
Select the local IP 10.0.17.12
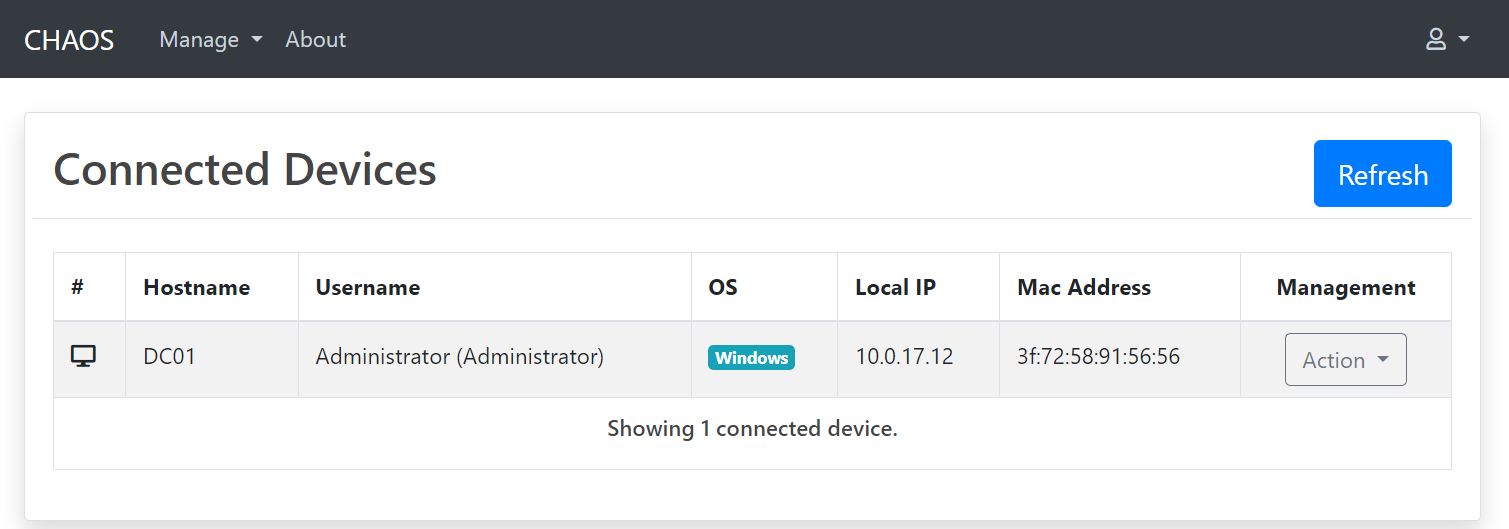(x=904, y=356)
